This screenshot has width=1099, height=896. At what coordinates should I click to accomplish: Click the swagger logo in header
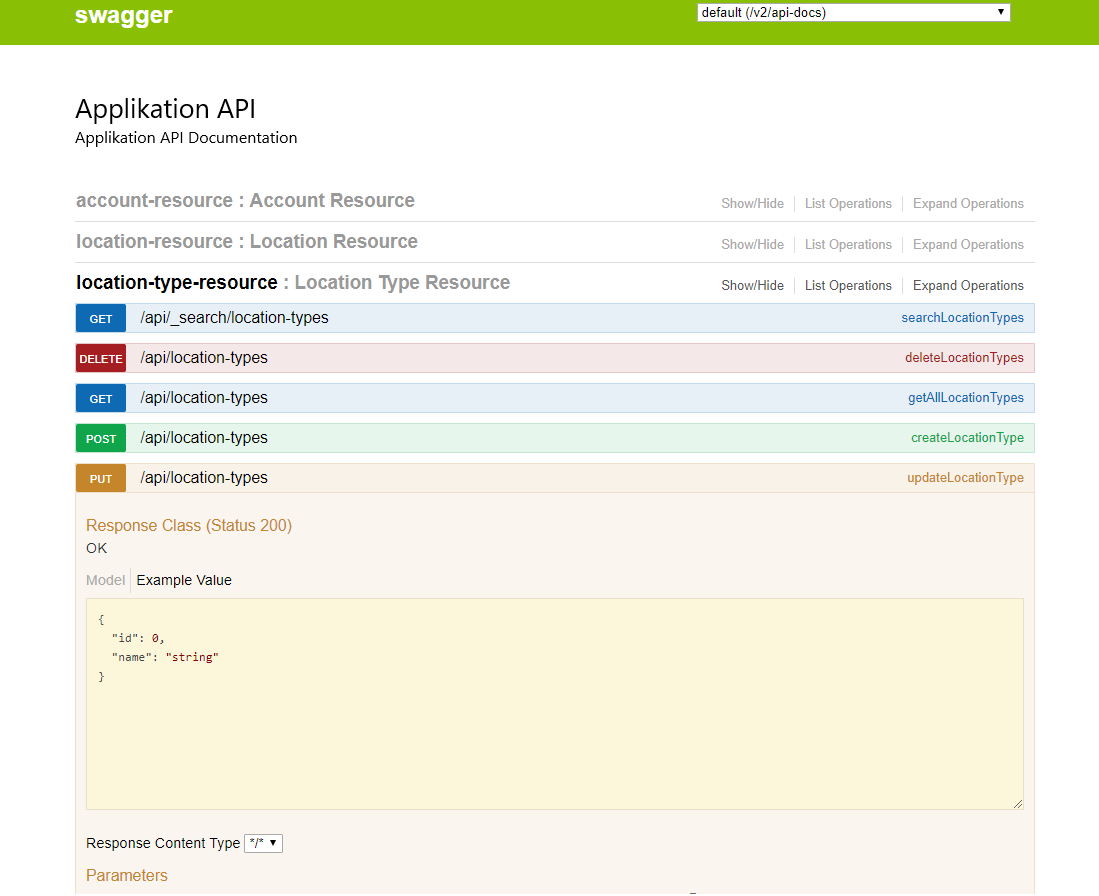(x=123, y=16)
